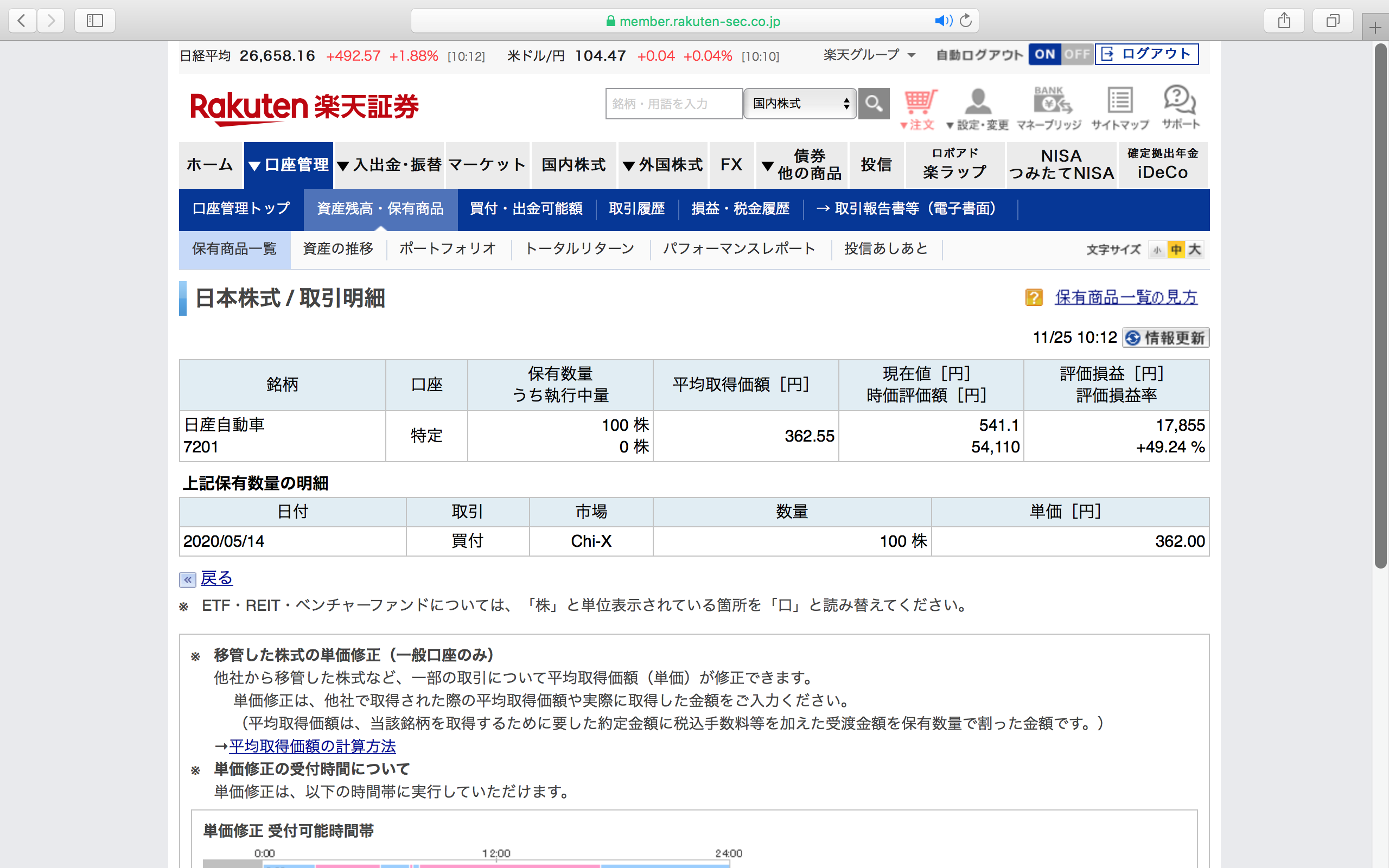Add a new tab with plus button
Screen dimensions: 1389x868
1375,28
